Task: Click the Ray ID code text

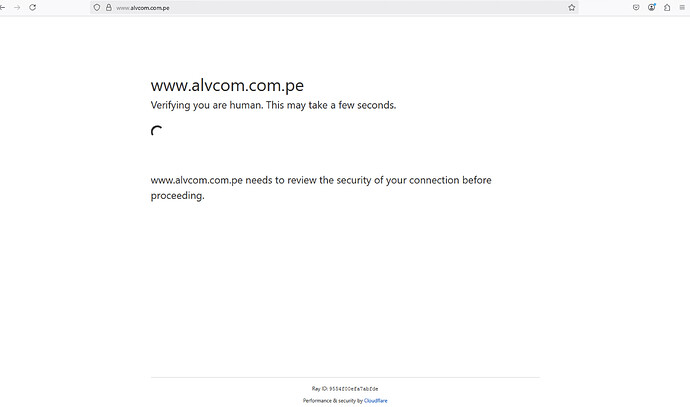Action: (354, 389)
